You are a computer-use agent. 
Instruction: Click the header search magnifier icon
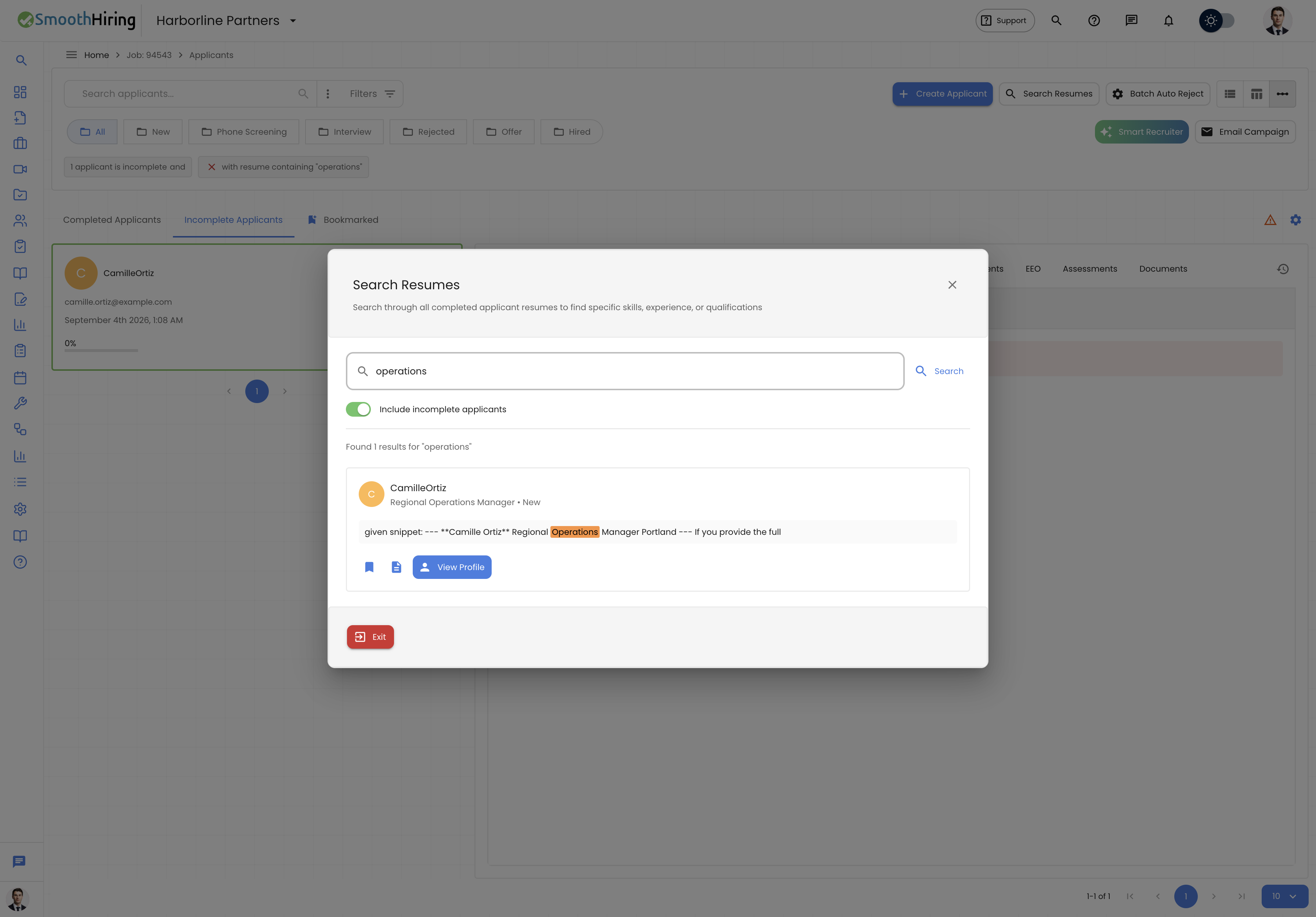point(1056,21)
